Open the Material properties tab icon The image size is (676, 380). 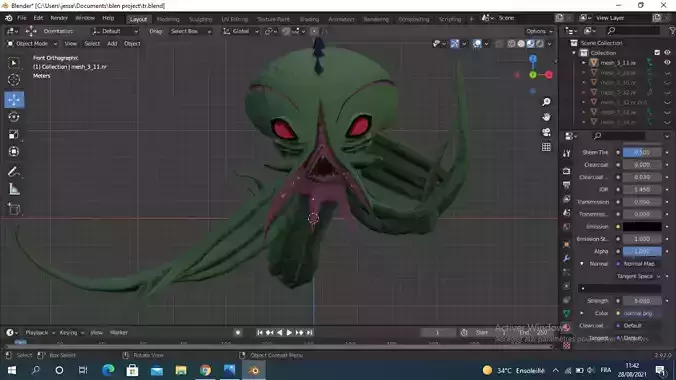coord(566,328)
